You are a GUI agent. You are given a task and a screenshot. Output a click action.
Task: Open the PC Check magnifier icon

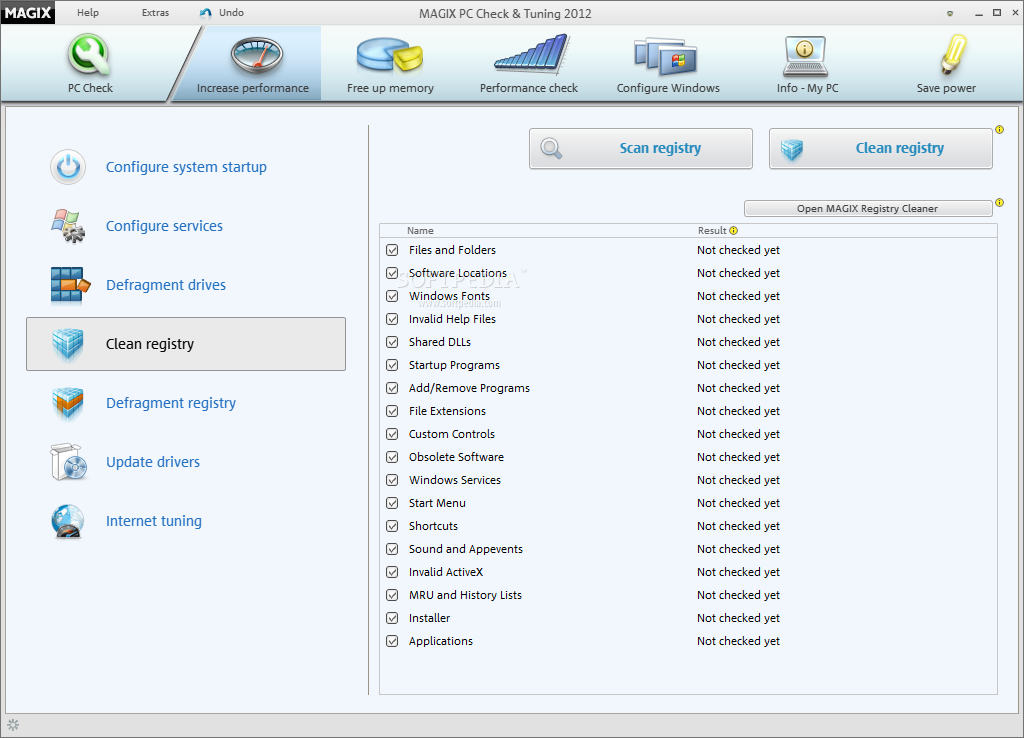point(89,55)
